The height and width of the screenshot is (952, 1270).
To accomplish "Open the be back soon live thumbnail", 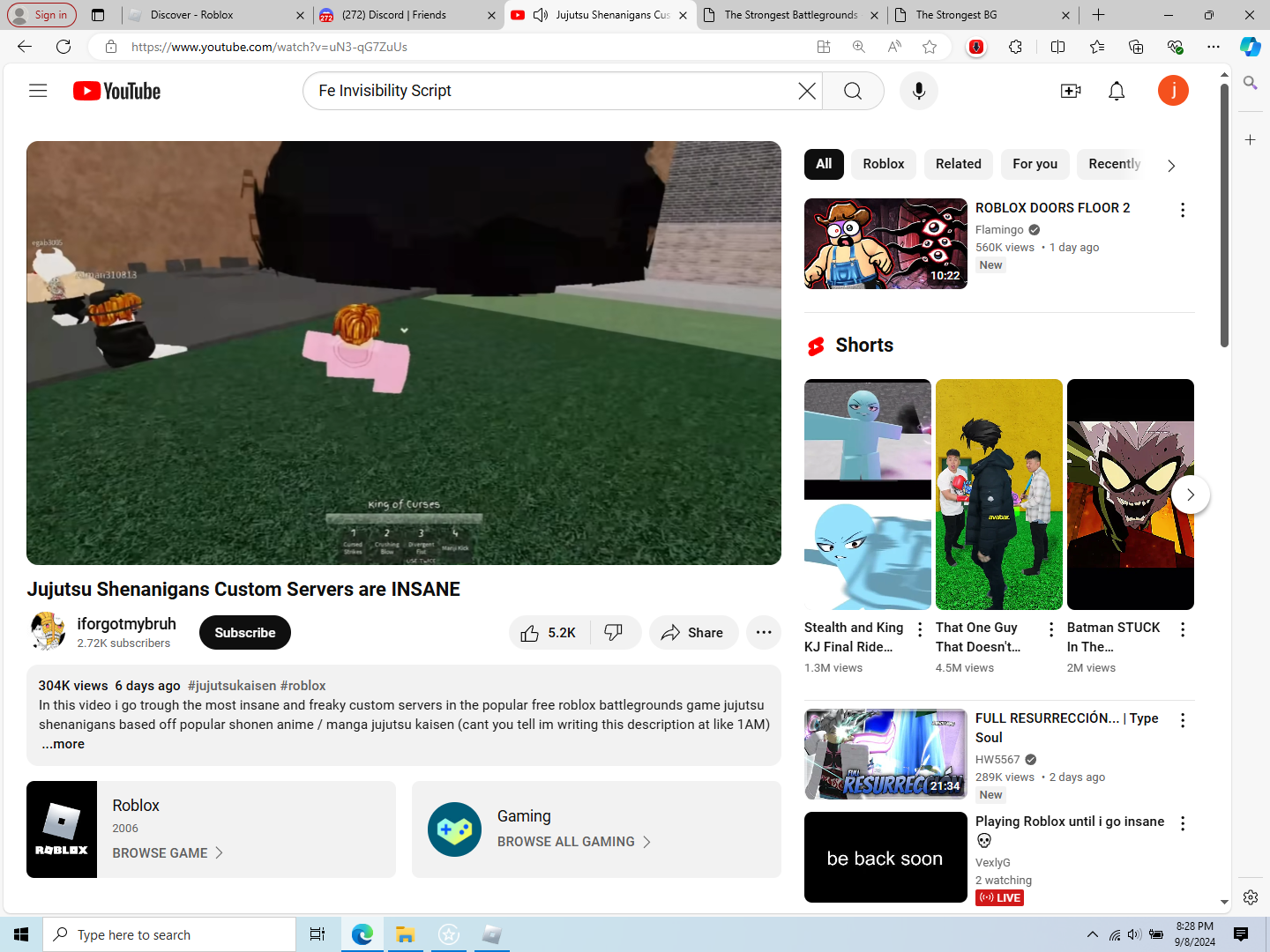I will pyautogui.click(x=885, y=858).
